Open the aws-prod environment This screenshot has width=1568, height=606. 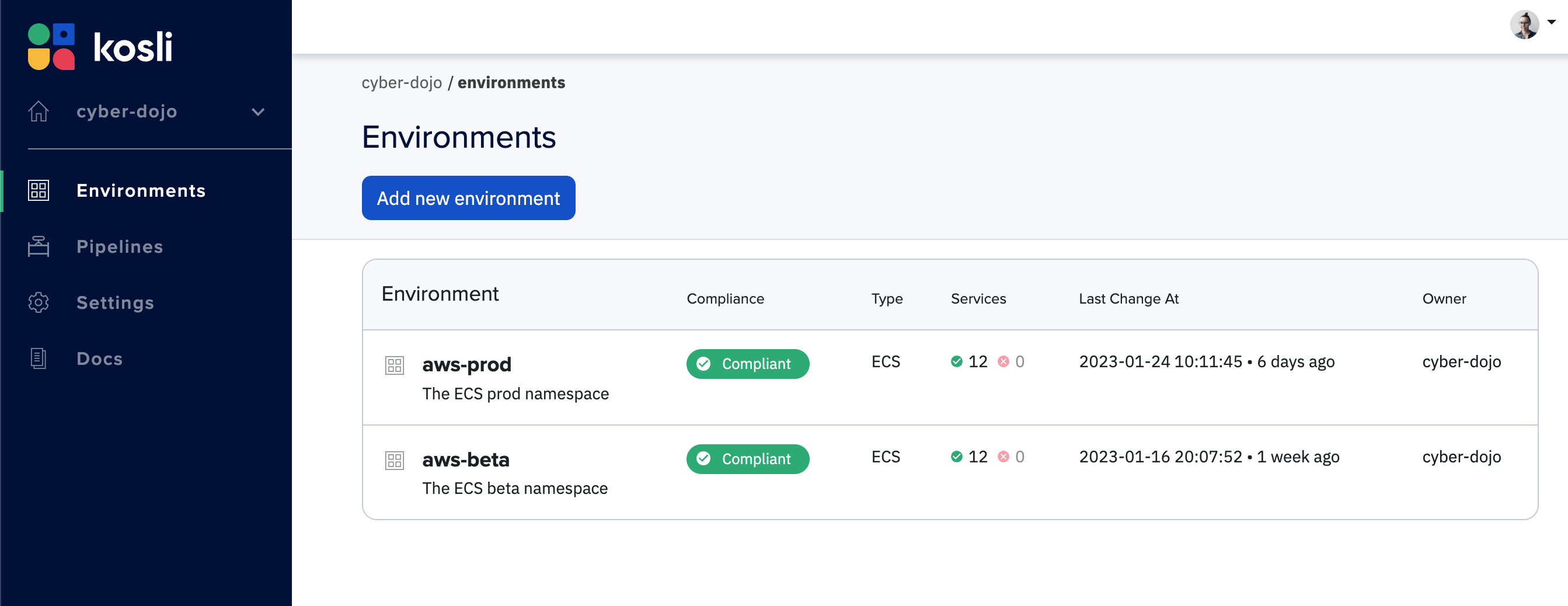[x=466, y=365]
